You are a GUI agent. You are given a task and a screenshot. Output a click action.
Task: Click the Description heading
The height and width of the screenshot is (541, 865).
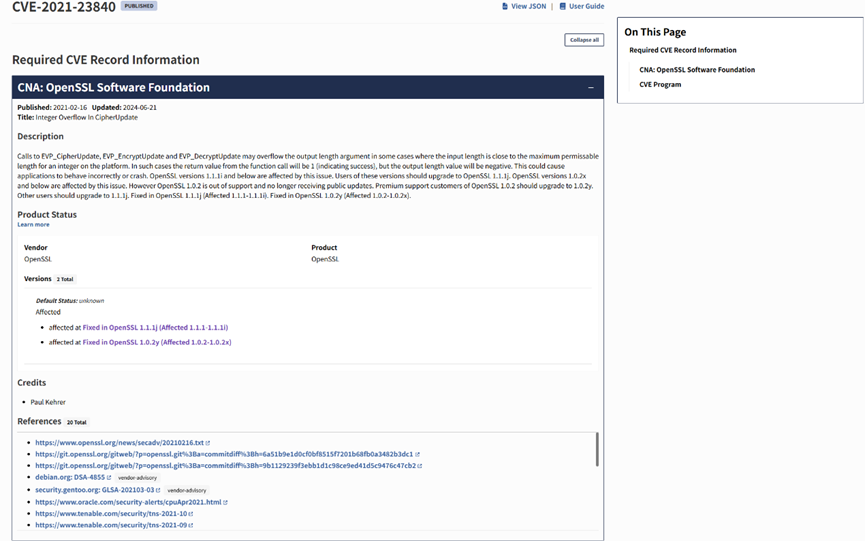40,137
